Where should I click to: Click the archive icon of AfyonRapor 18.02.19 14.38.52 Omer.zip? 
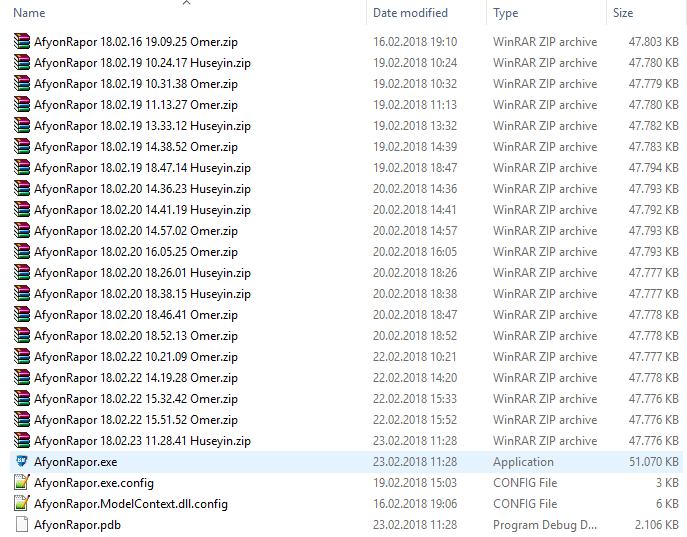click(x=21, y=146)
